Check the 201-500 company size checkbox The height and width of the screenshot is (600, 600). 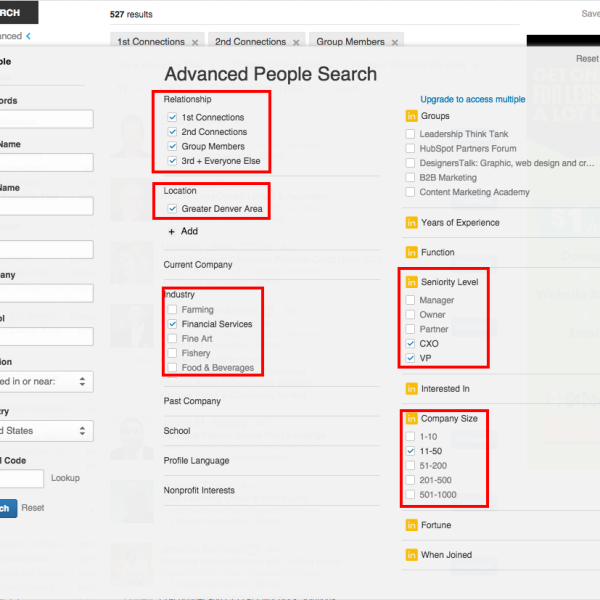tap(410, 480)
